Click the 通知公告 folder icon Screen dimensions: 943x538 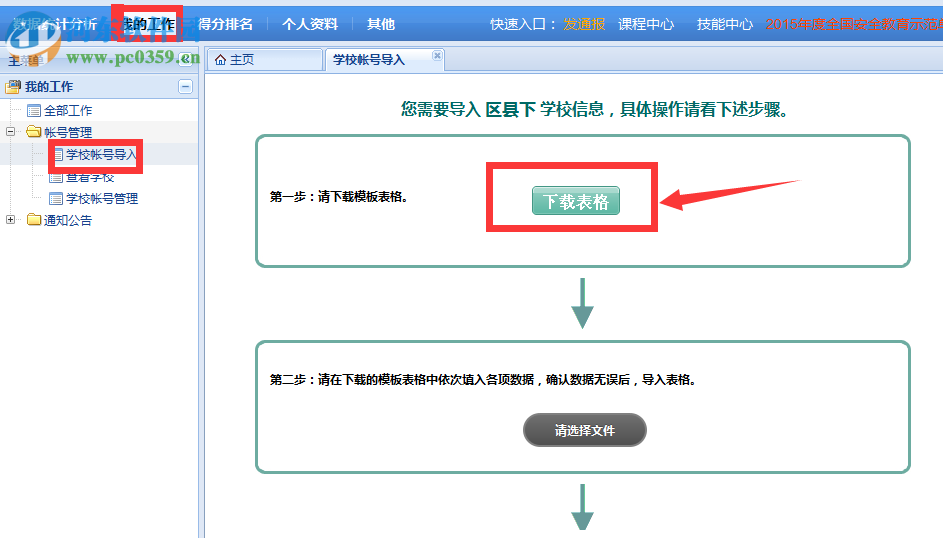click(34, 219)
